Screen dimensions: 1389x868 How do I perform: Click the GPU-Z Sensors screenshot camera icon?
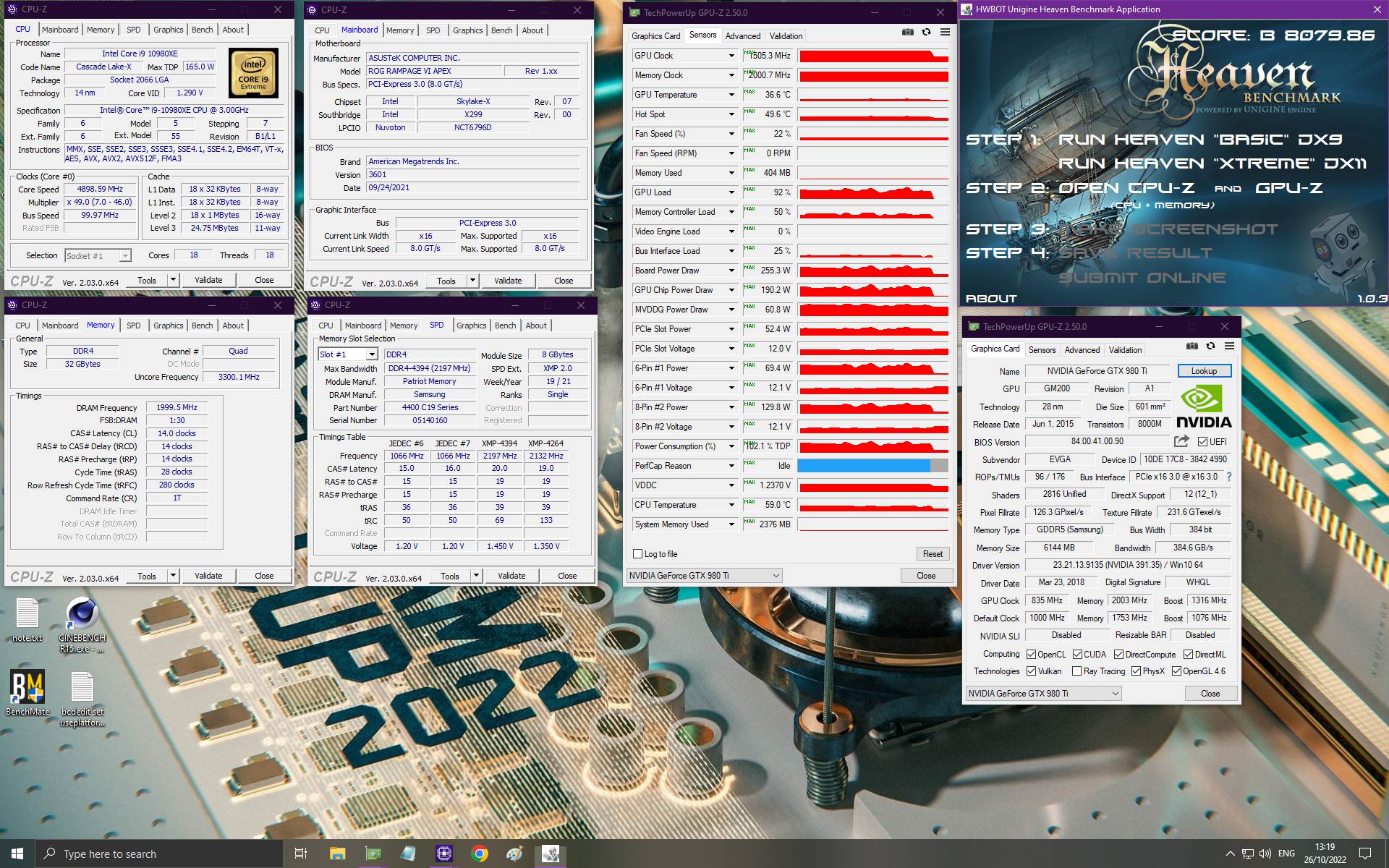pyautogui.click(x=907, y=32)
